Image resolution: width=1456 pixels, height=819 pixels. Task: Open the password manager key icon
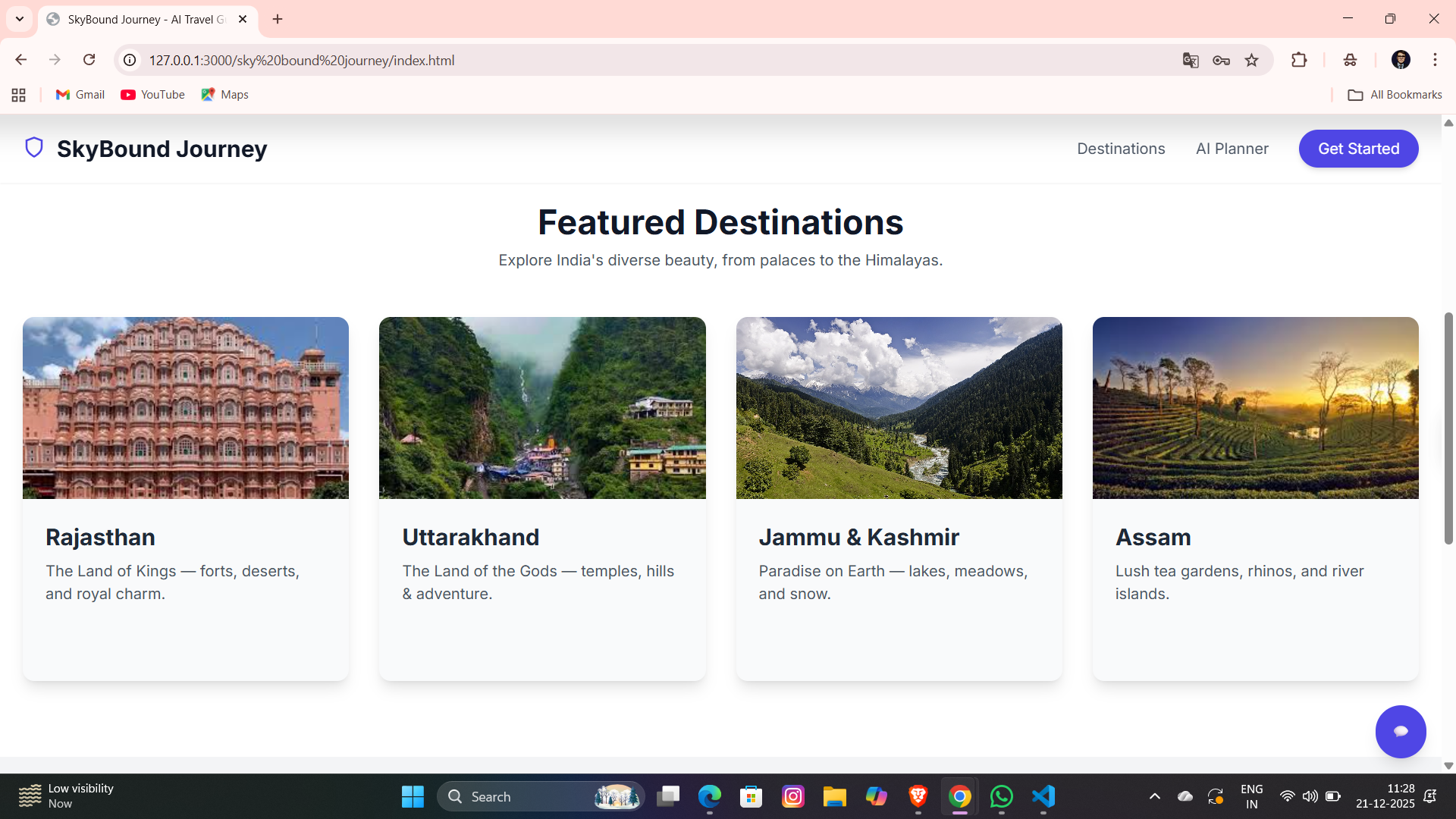1221,60
